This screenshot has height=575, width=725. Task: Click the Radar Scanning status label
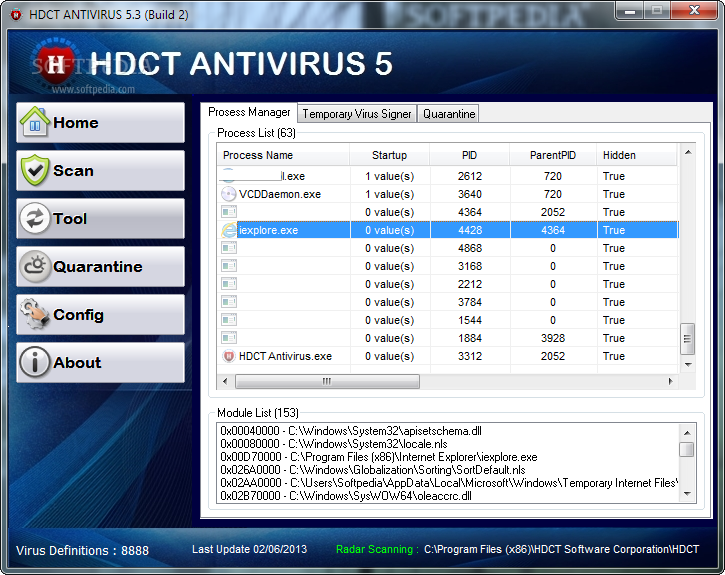377,549
